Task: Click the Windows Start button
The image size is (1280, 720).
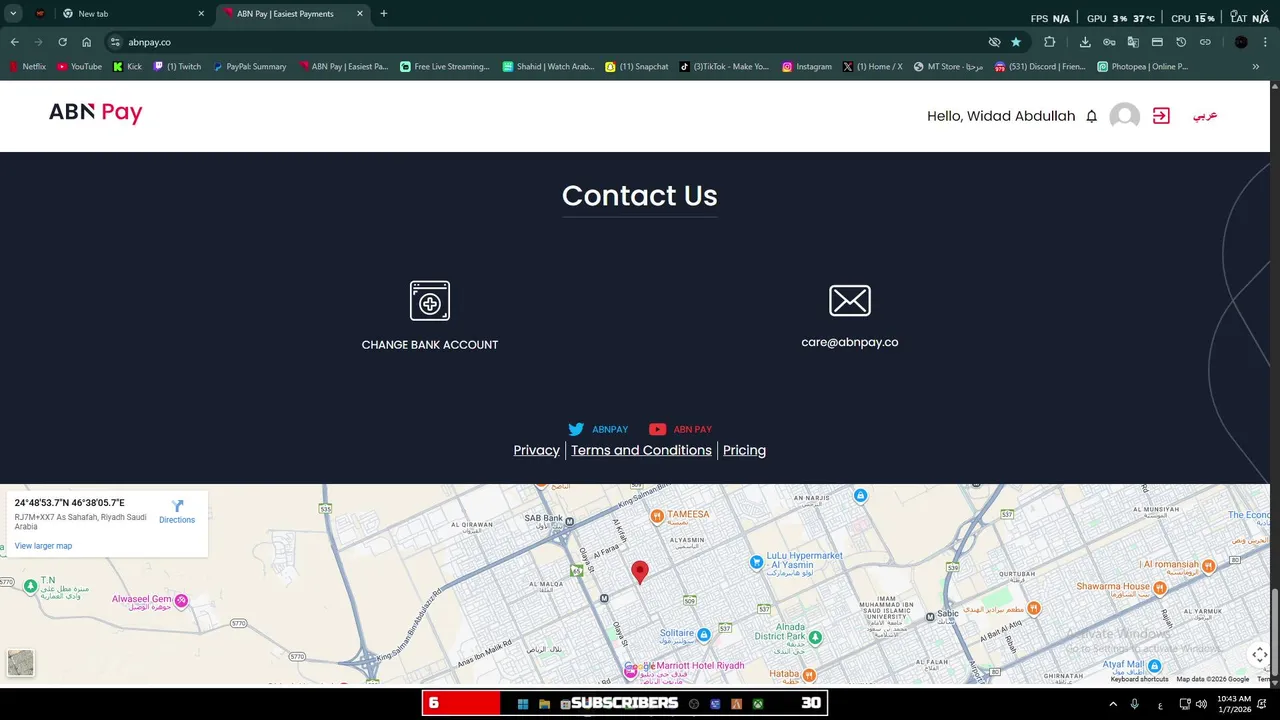Action: 522,703
